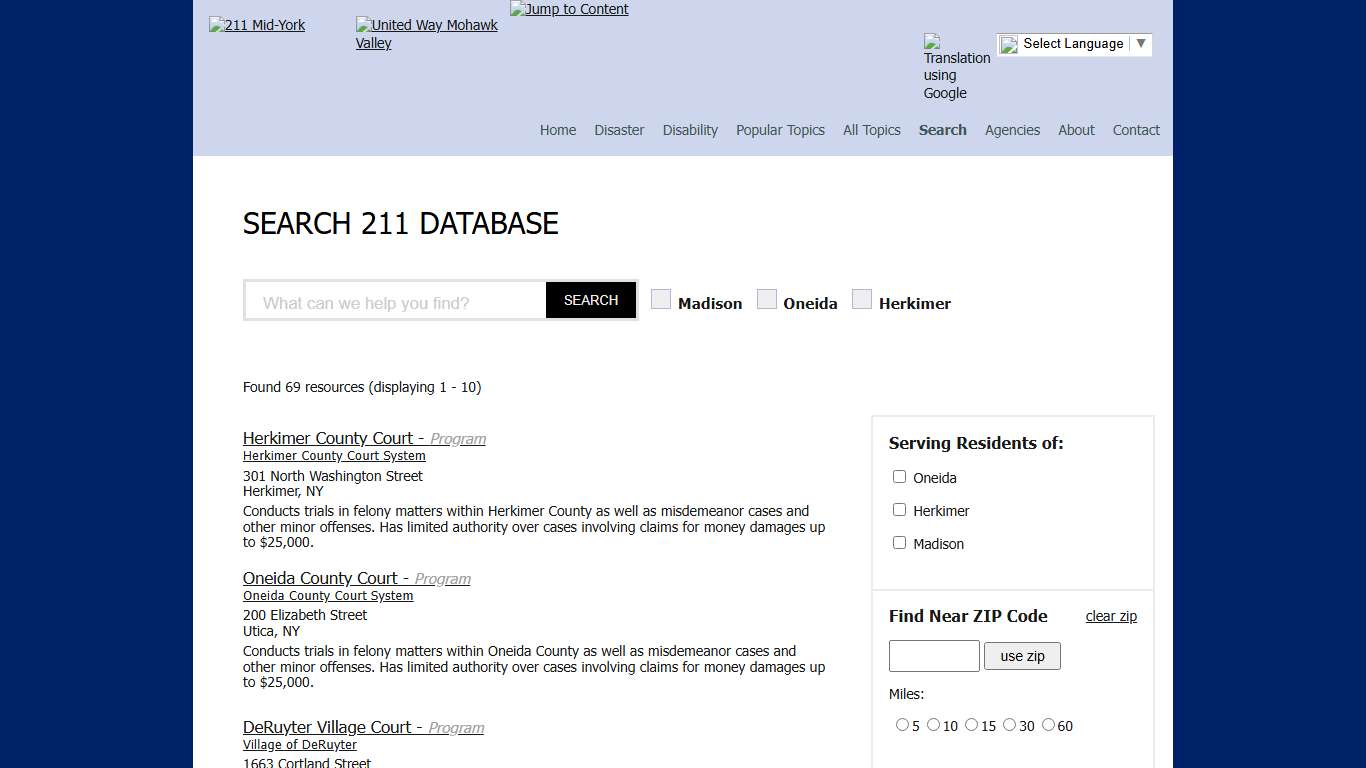This screenshot has height=768, width=1366.
Task: Enable the Madison checkbox beside the search bar
Action: (x=661, y=298)
